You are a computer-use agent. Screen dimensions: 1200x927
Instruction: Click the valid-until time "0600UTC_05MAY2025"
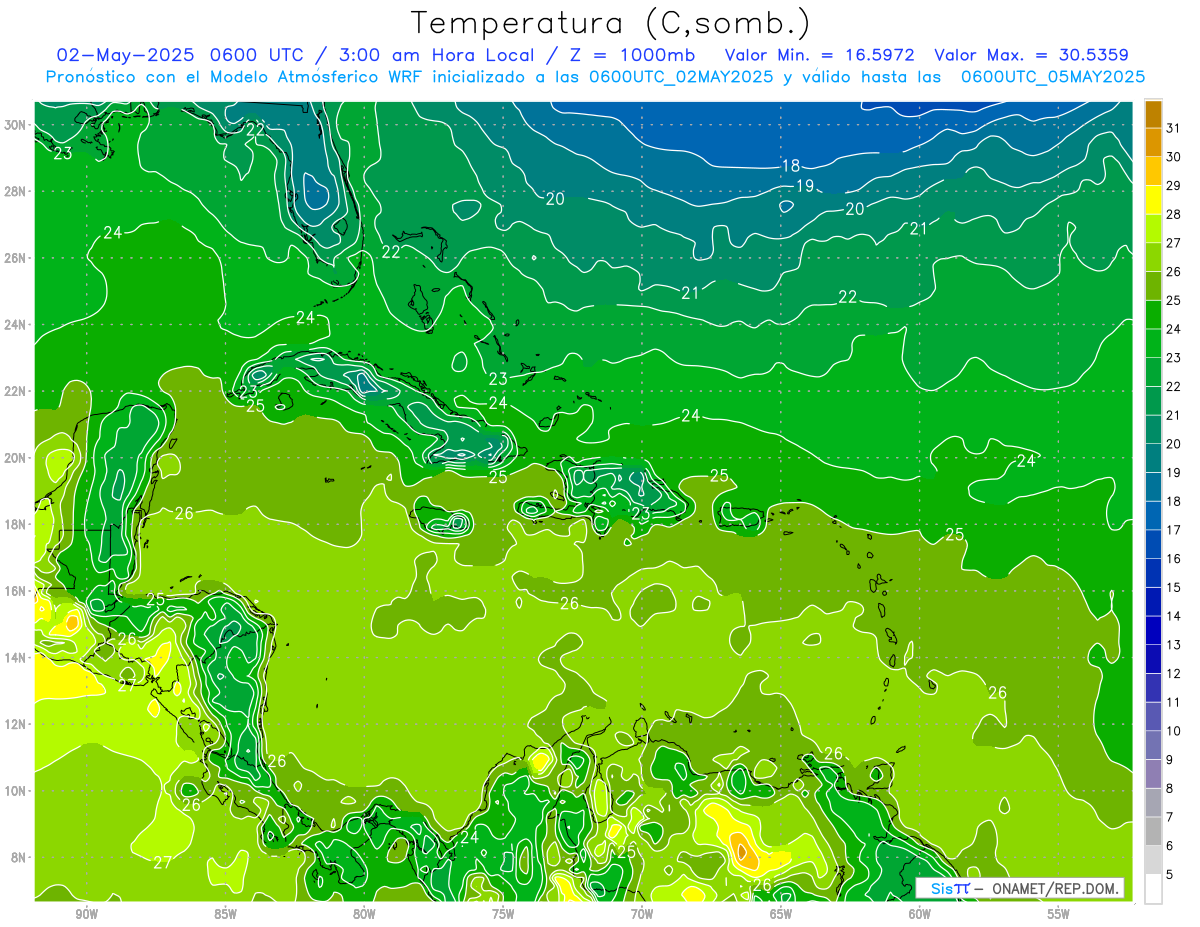click(x=1053, y=77)
